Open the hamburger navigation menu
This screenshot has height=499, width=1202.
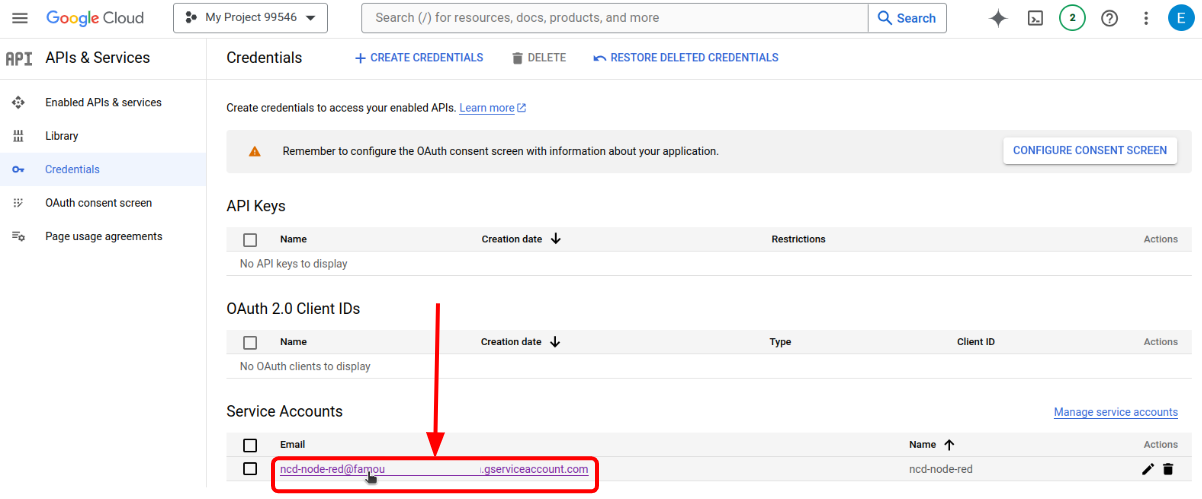point(20,18)
